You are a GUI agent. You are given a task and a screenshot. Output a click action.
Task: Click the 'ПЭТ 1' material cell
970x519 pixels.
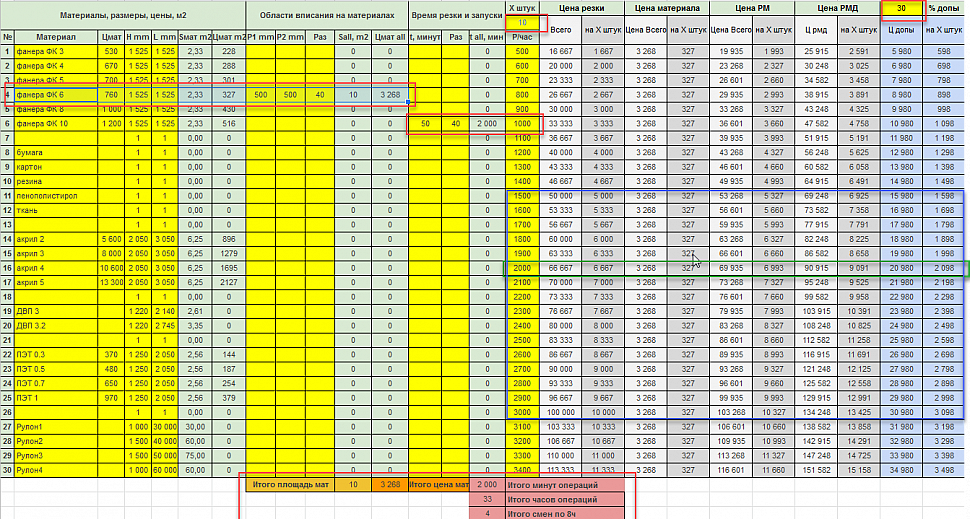click(56, 398)
